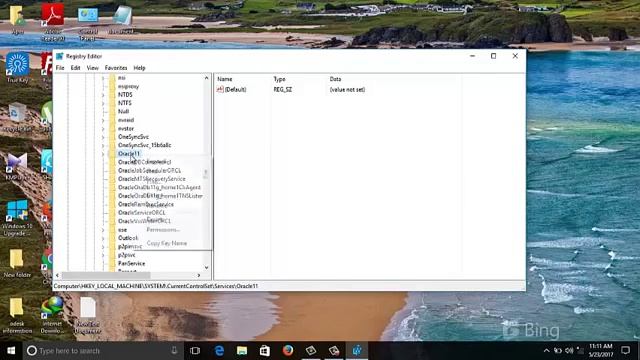Open the Edit menu
This screenshot has height=360, width=640.
pos(75,68)
